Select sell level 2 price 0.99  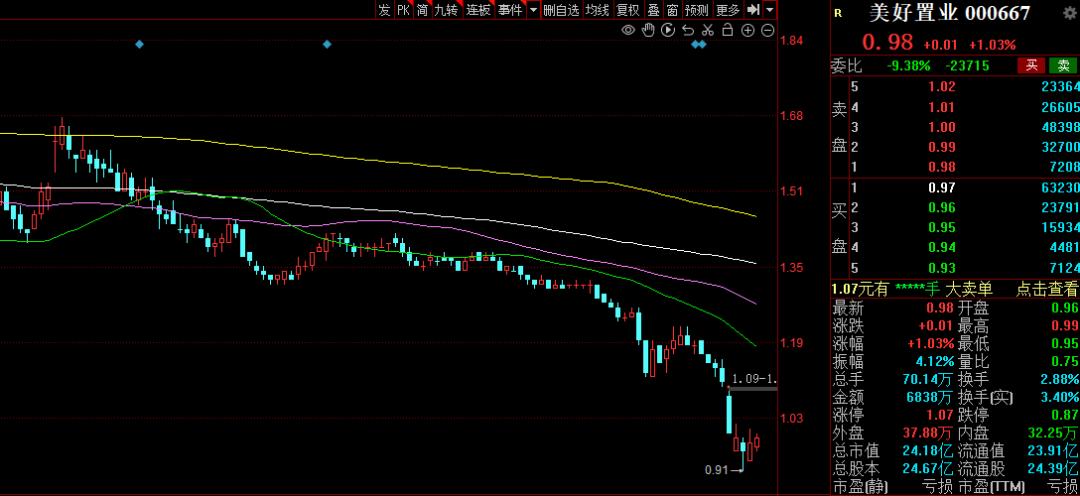[x=943, y=147]
